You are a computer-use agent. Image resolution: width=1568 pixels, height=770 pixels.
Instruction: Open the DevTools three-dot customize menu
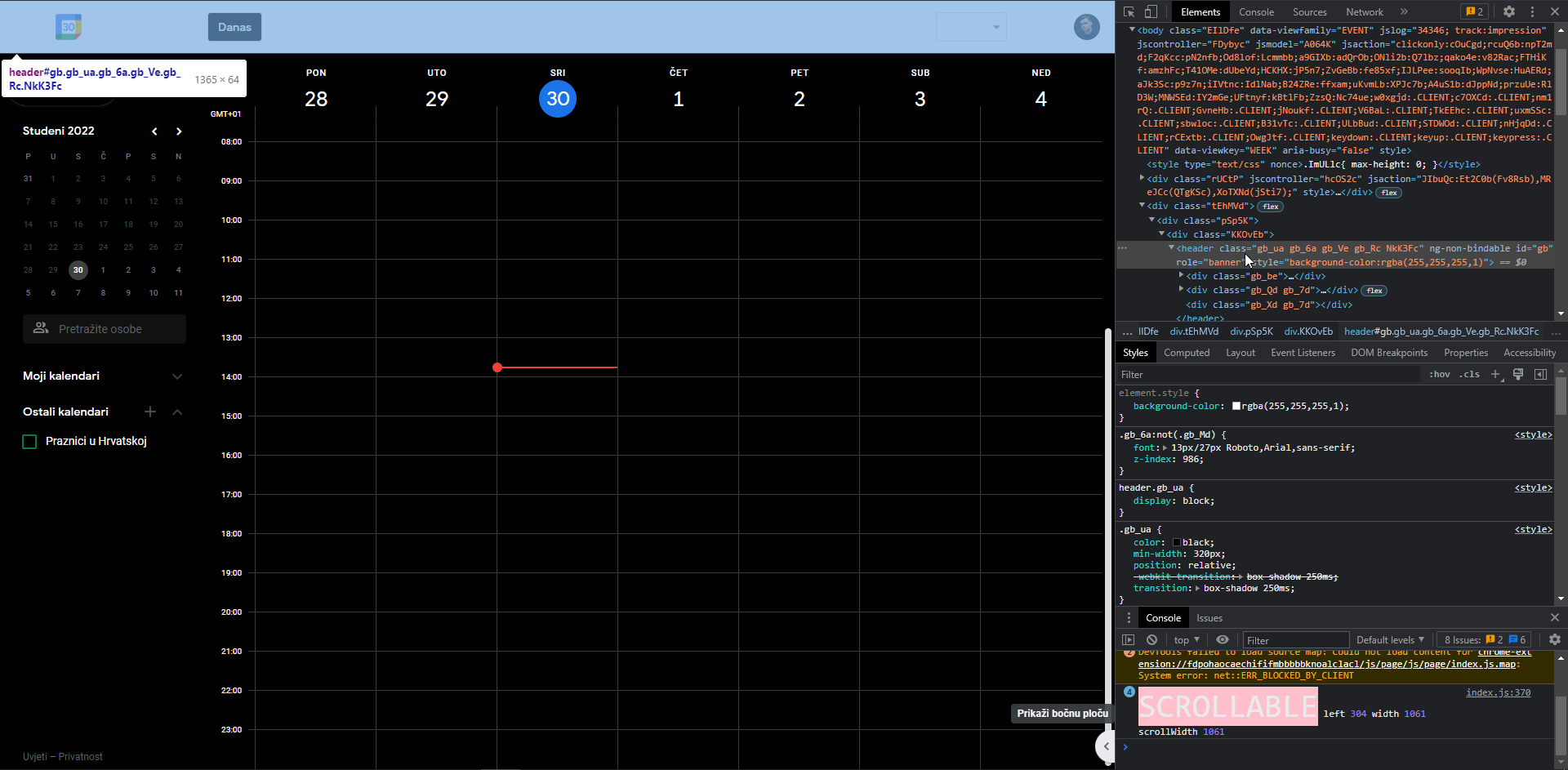click(1532, 11)
